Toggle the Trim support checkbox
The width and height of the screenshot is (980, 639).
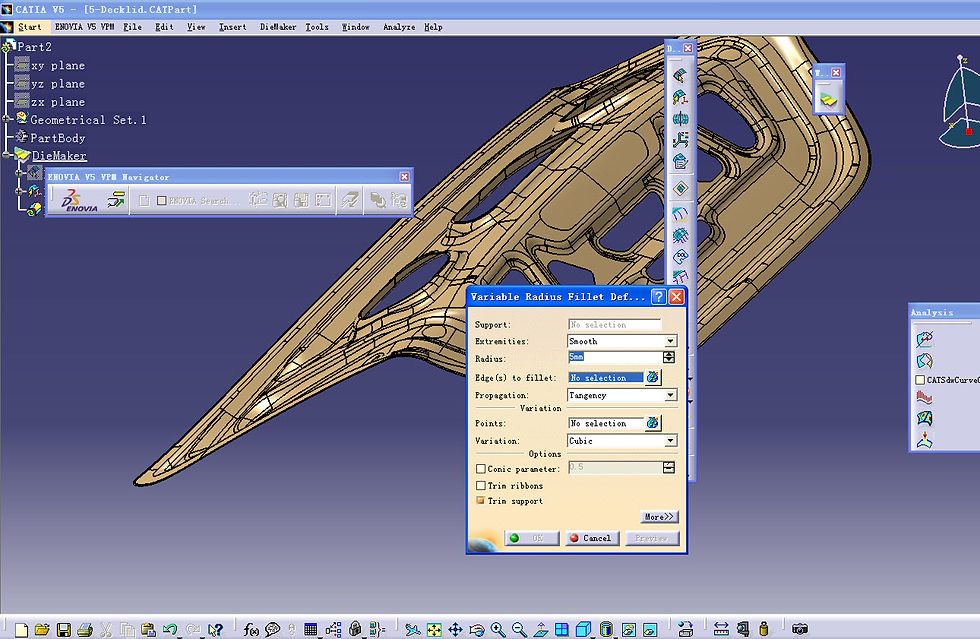(481, 501)
